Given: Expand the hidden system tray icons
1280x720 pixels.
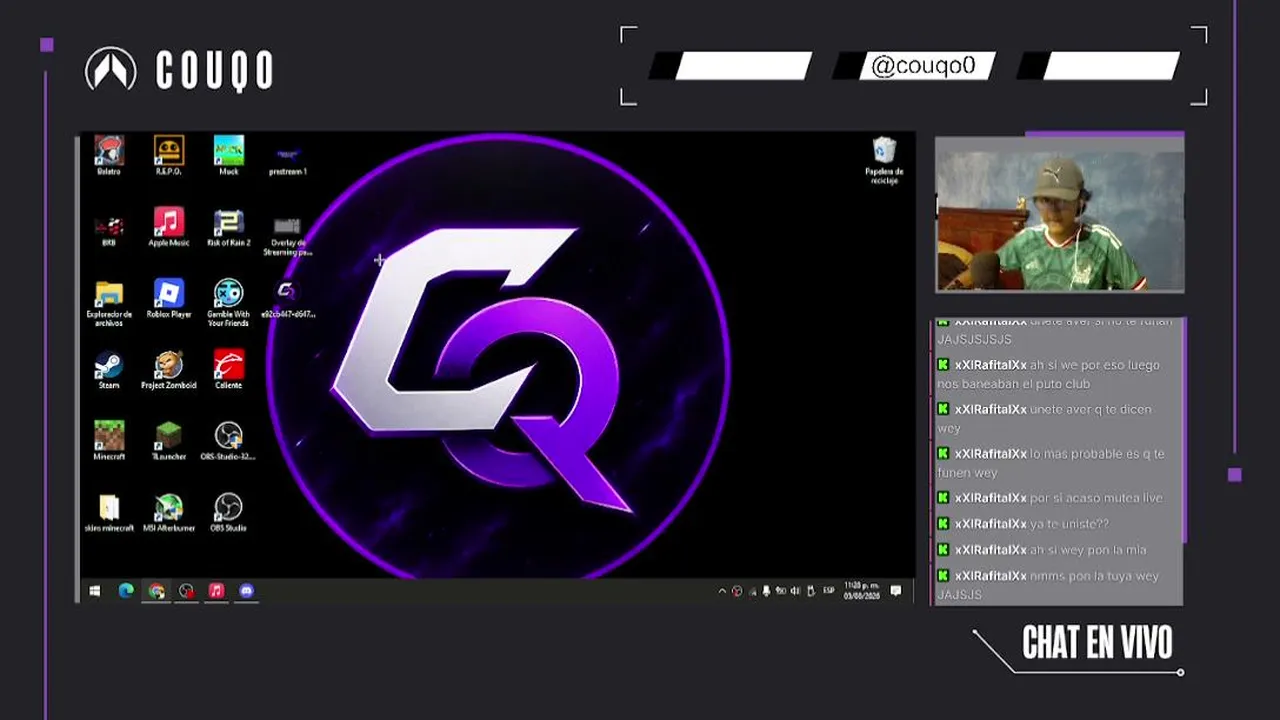Looking at the screenshot, I should [722, 591].
